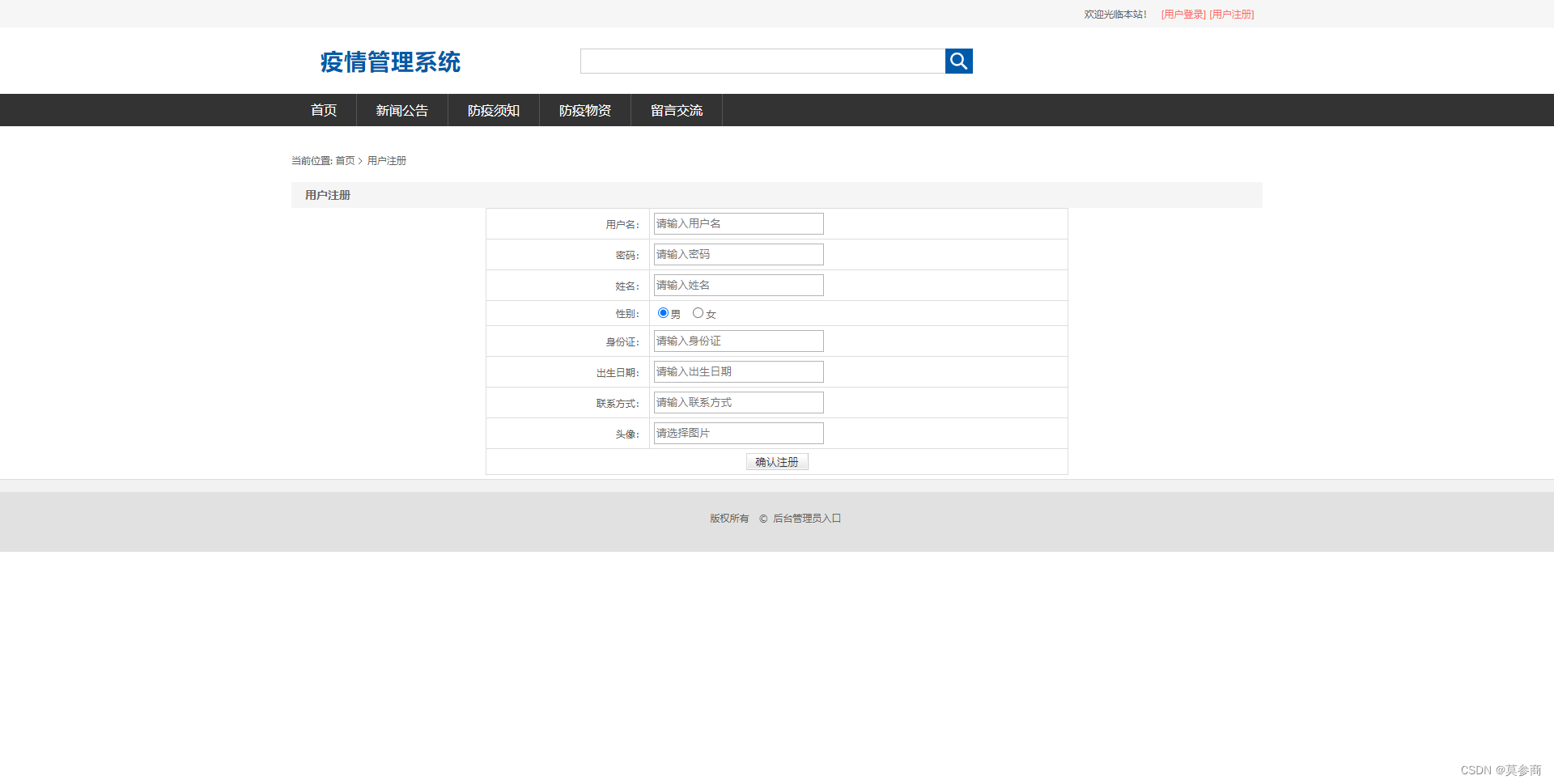The image size is (1554, 784).
Task: Click the 版权所有 footer text
Action: point(729,519)
